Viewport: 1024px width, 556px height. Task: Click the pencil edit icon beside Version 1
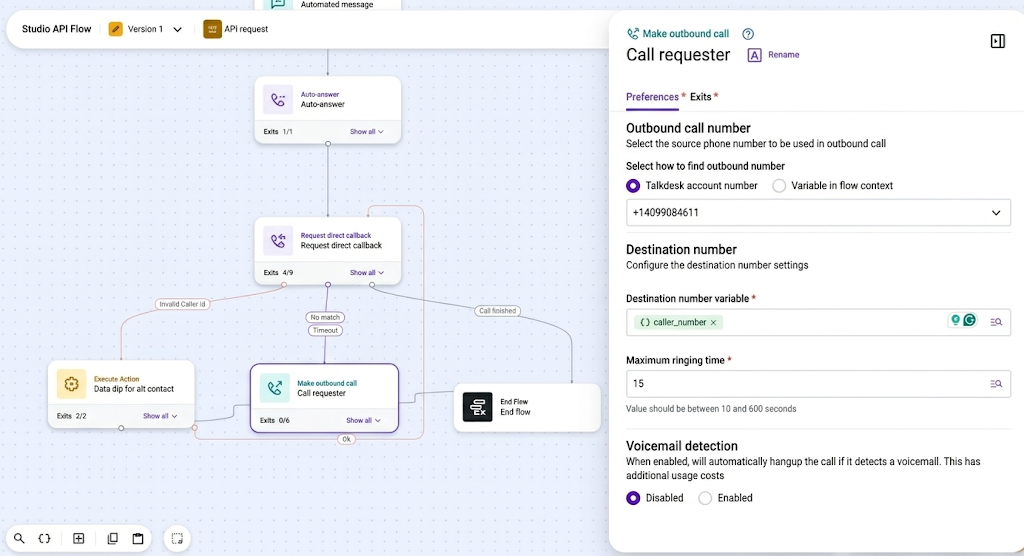(116, 29)
